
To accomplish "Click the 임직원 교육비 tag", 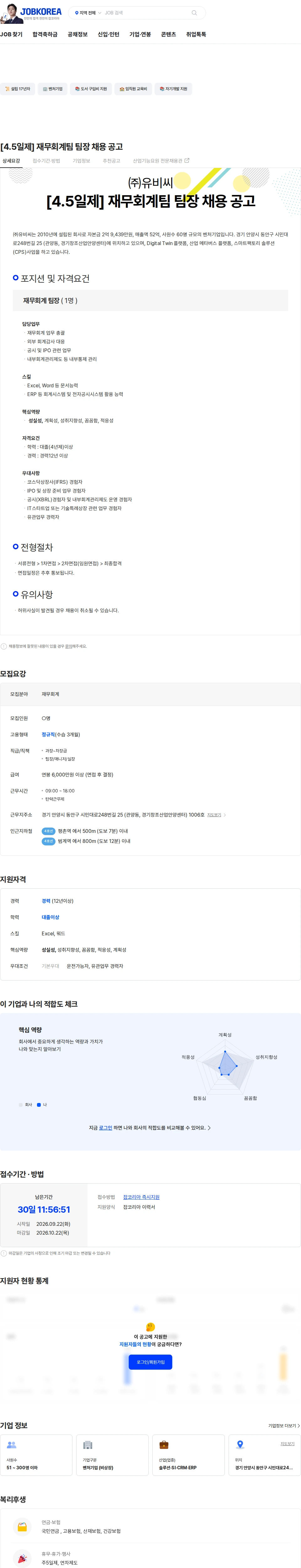I will [x=133, y=89].
